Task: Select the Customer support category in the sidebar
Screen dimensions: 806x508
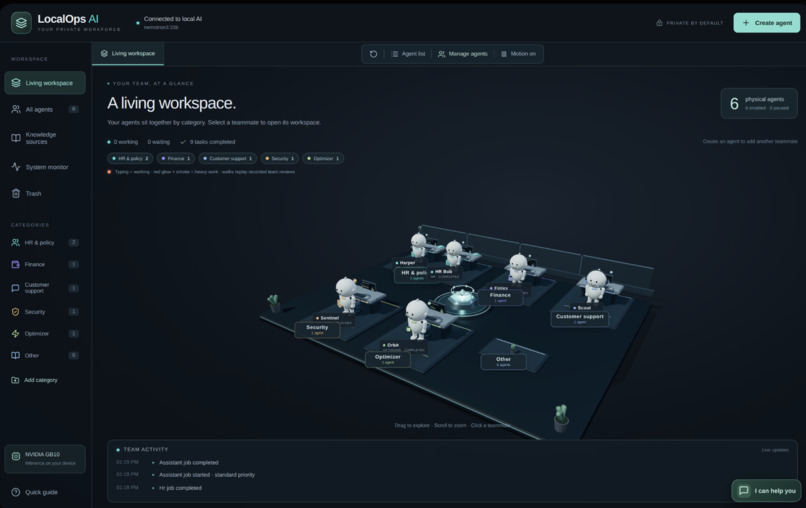Action: [45, 288]
